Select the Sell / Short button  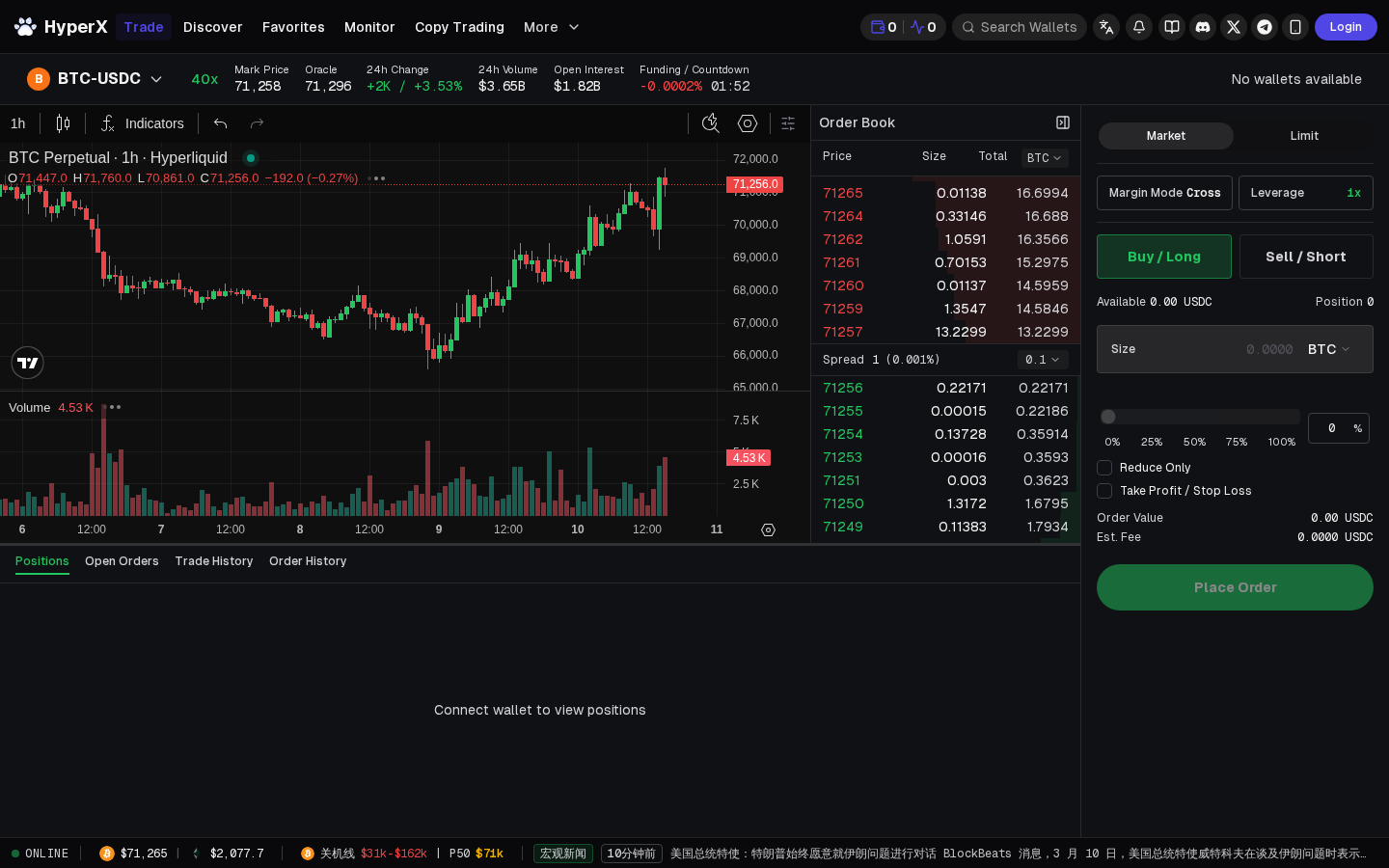tap(1306, 257)
